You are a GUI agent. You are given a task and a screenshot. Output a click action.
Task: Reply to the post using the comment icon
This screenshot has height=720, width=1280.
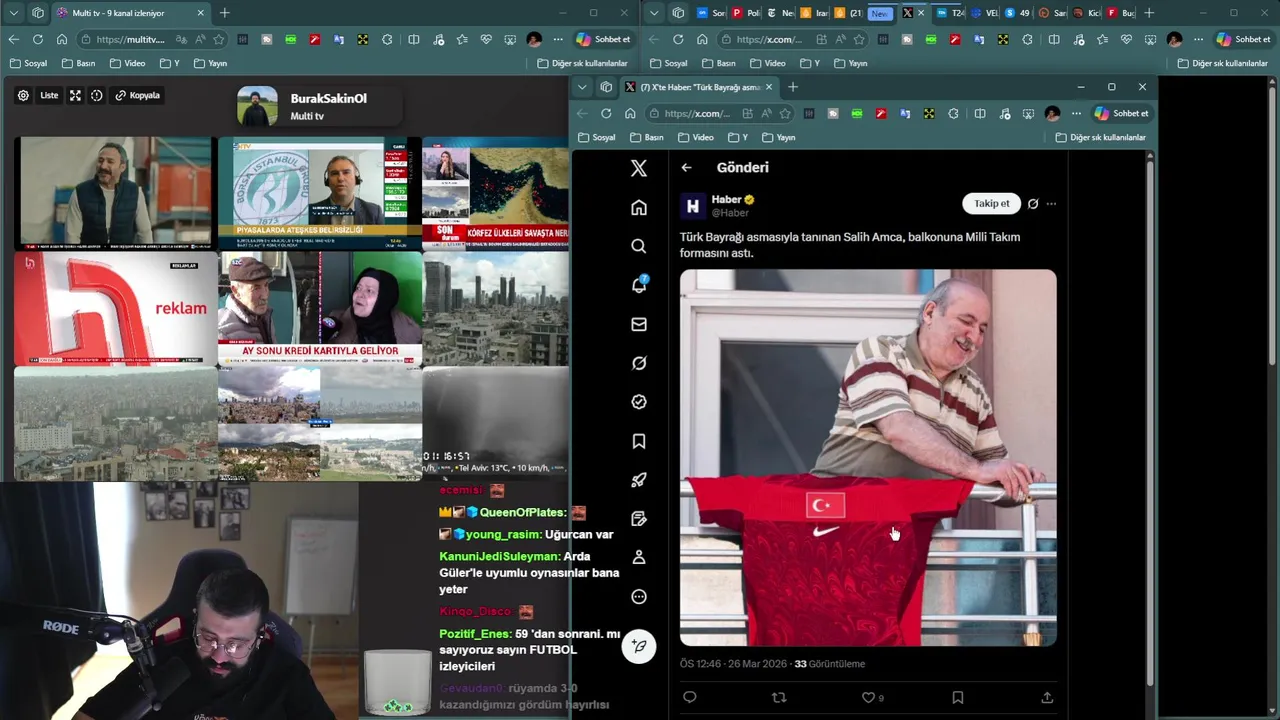coord(689,697)
